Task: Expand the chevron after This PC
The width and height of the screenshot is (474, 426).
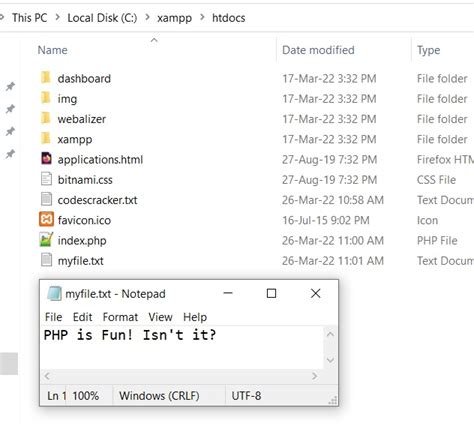Action: 58,17
